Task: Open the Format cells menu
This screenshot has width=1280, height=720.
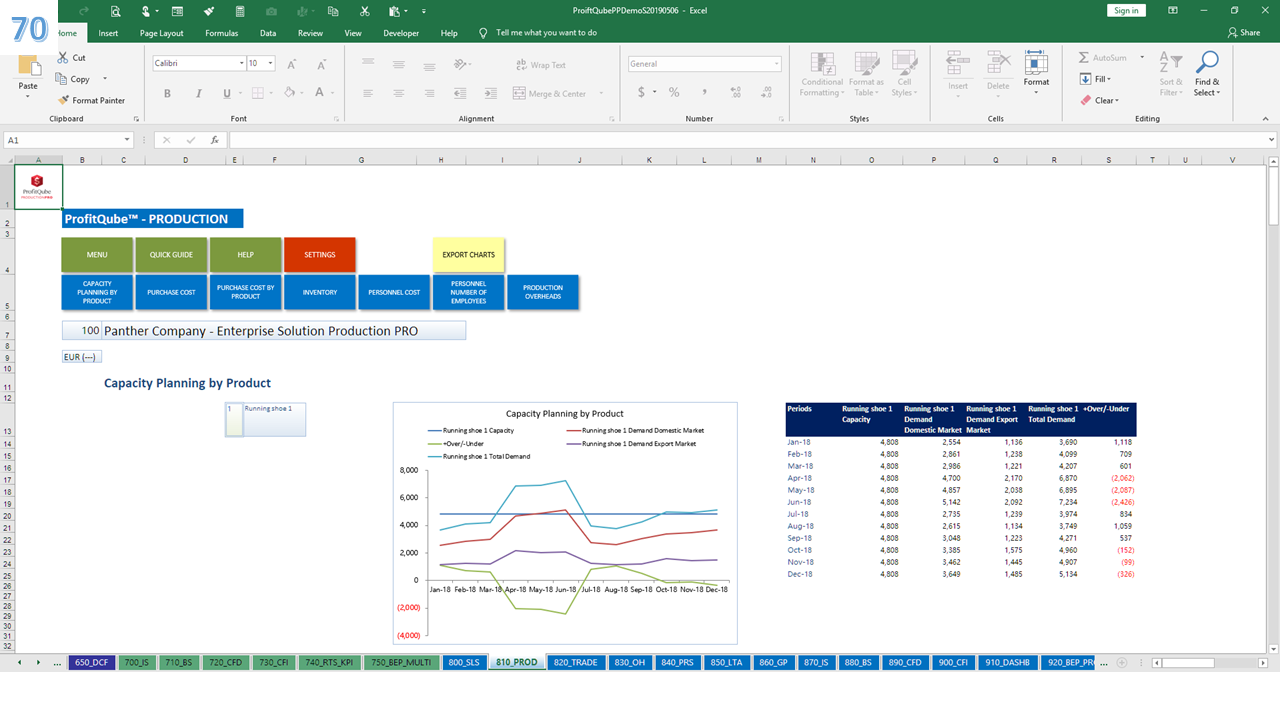Action: point(1037,72)
